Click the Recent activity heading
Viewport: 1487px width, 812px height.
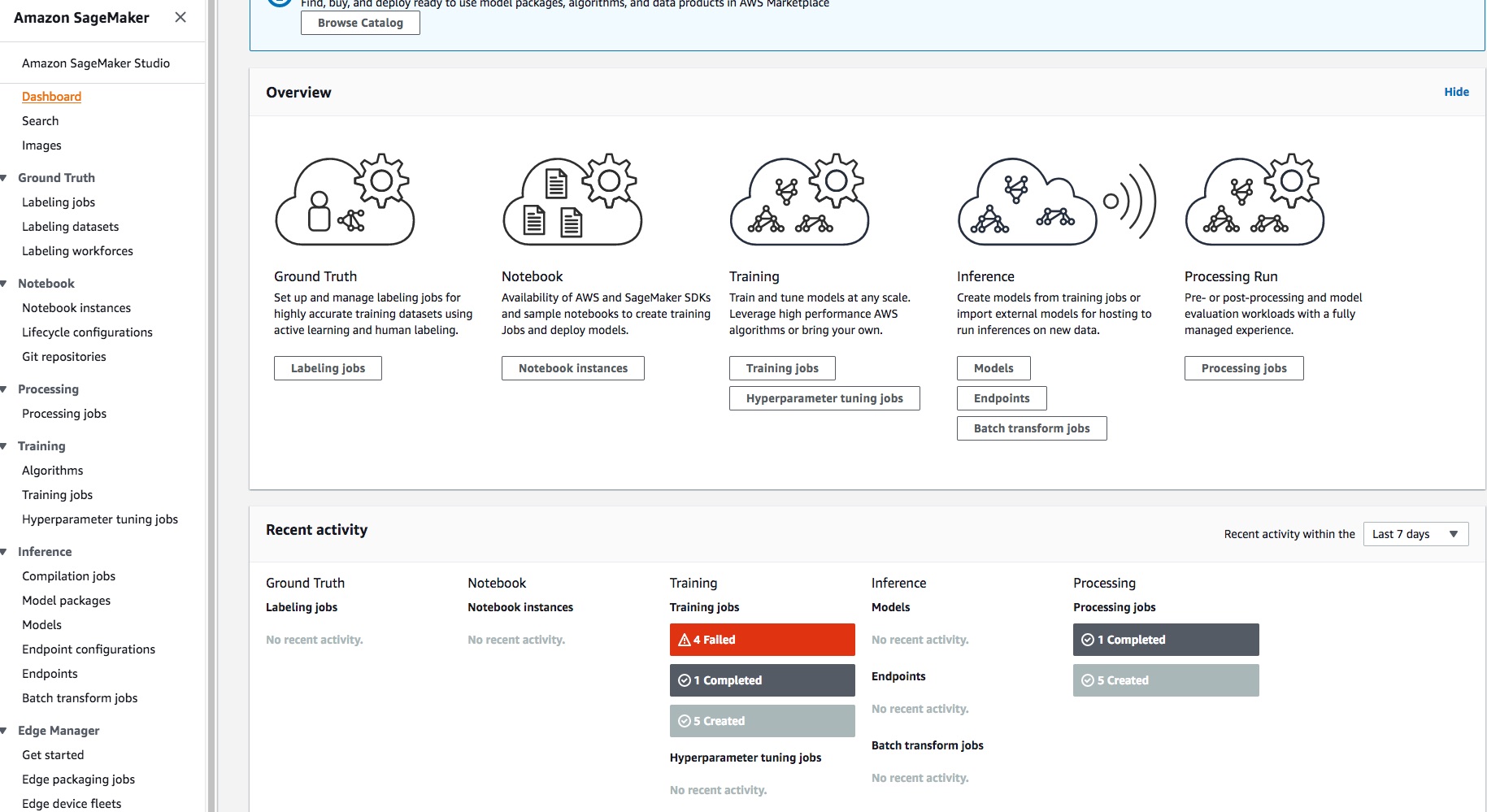(316, 530)
